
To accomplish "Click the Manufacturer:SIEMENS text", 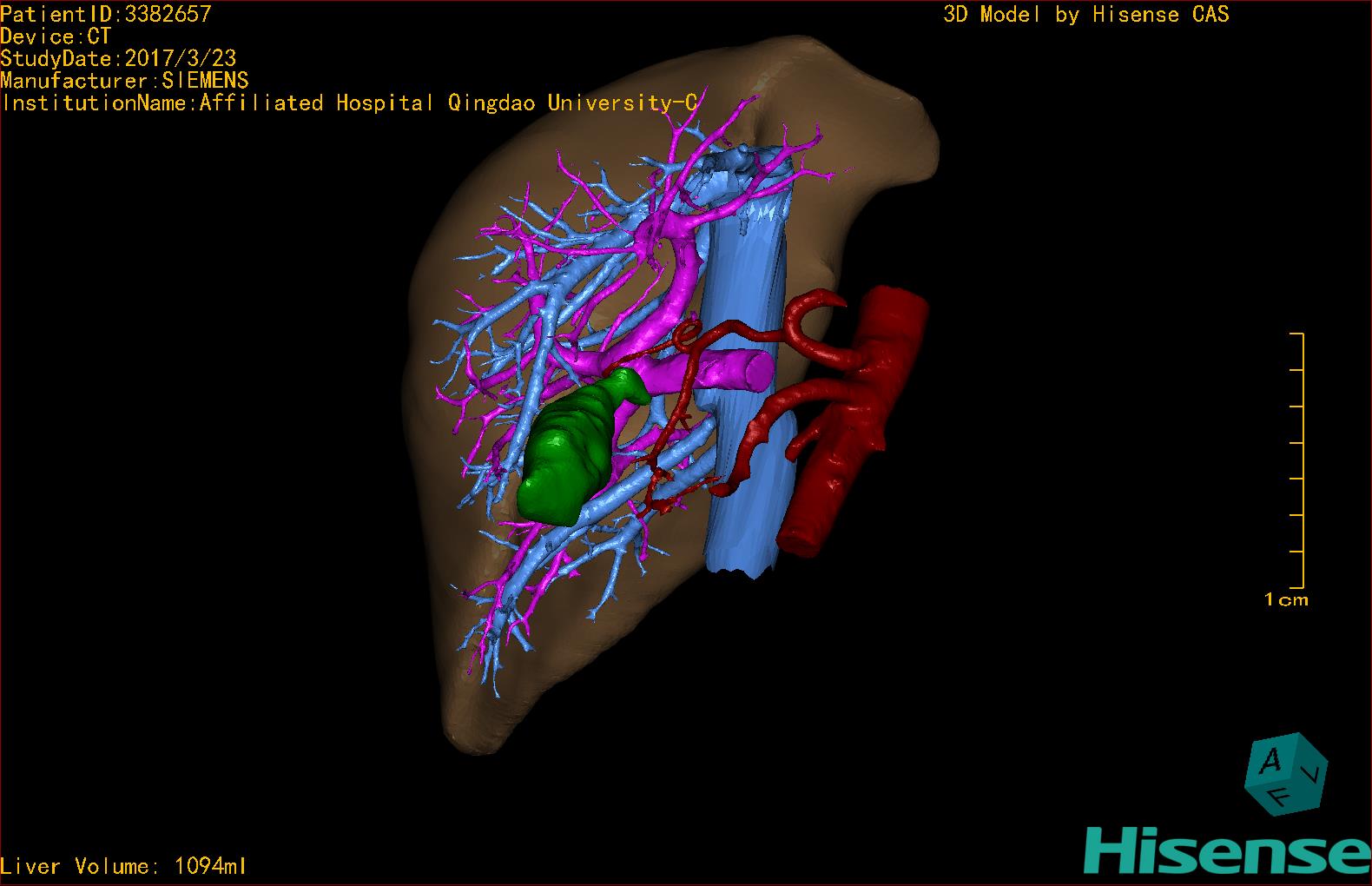I will (x=124, y=81).
